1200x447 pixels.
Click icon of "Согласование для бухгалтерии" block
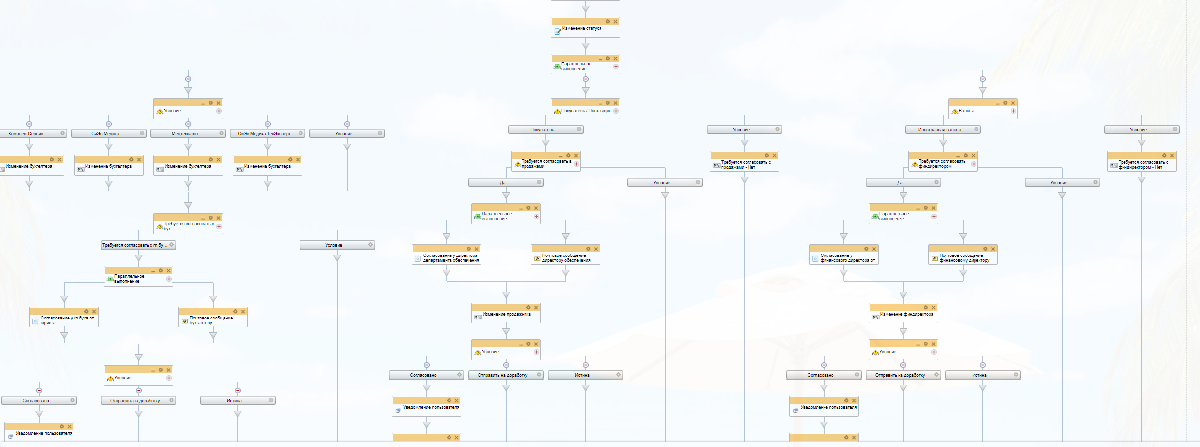34,322
